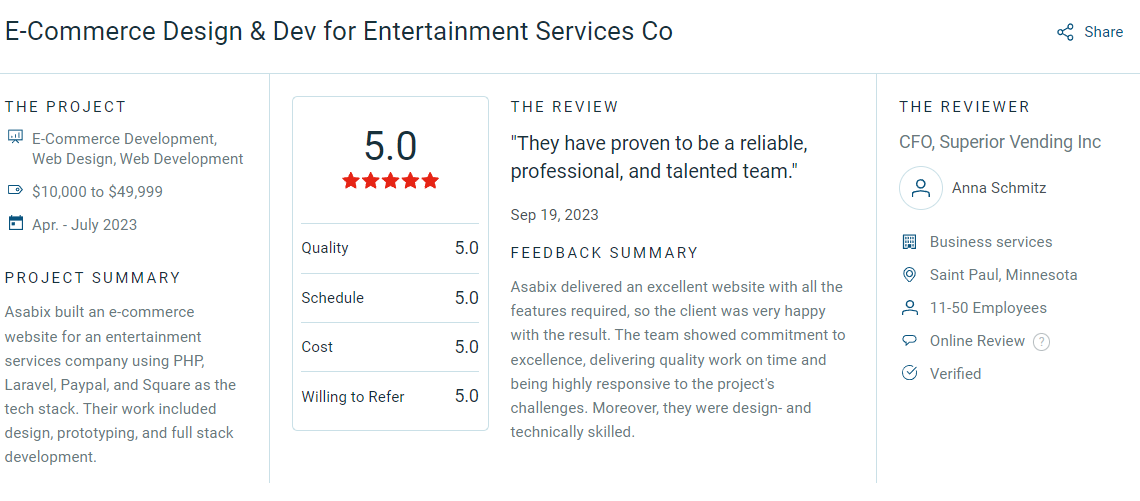Click the project services monitor icon

coord(15,137)
